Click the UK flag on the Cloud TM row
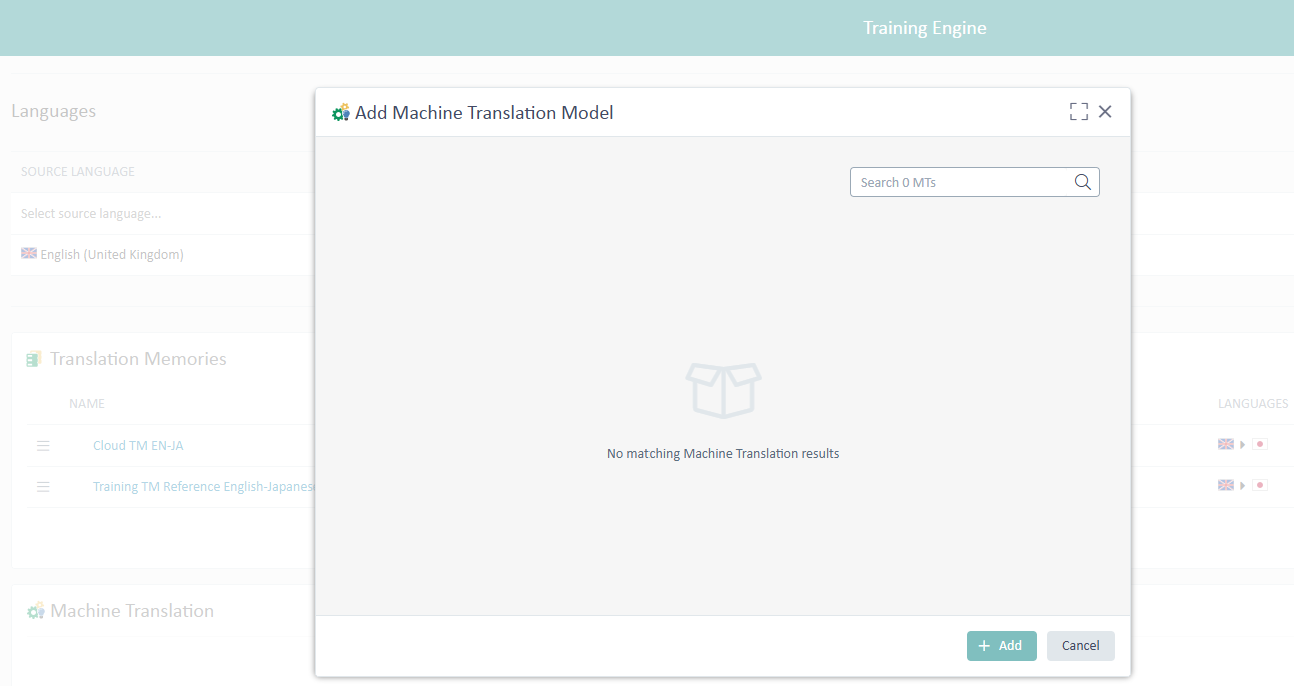Viewport: 1294px width, 686px height. [1226, 443]
